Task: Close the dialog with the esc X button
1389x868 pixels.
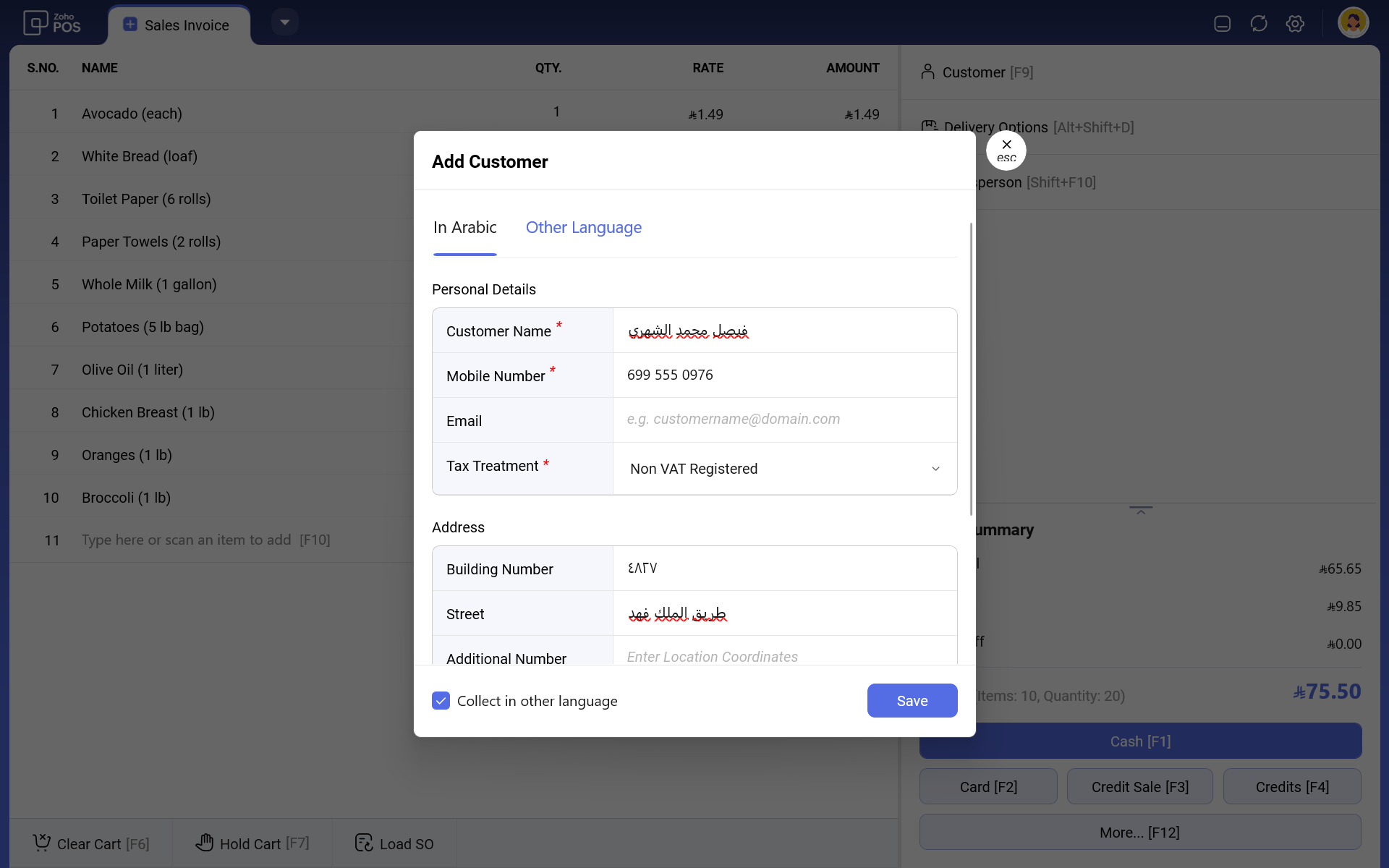Action: 1006,150
